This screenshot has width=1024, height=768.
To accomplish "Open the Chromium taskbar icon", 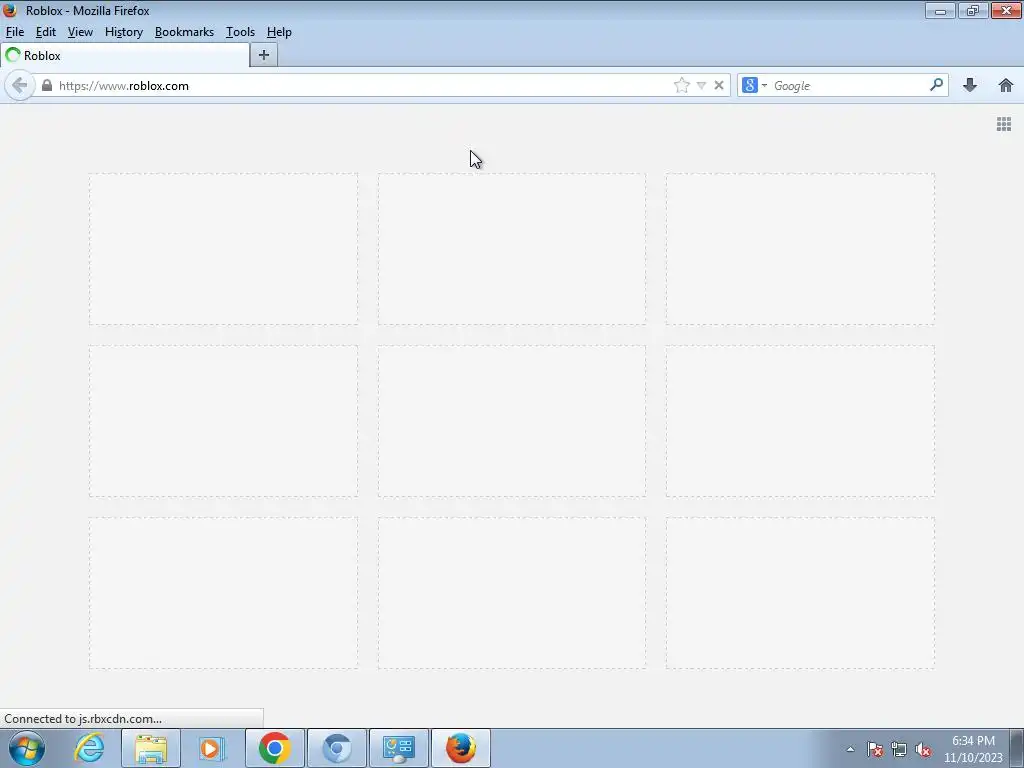I will tap(337, 748).
